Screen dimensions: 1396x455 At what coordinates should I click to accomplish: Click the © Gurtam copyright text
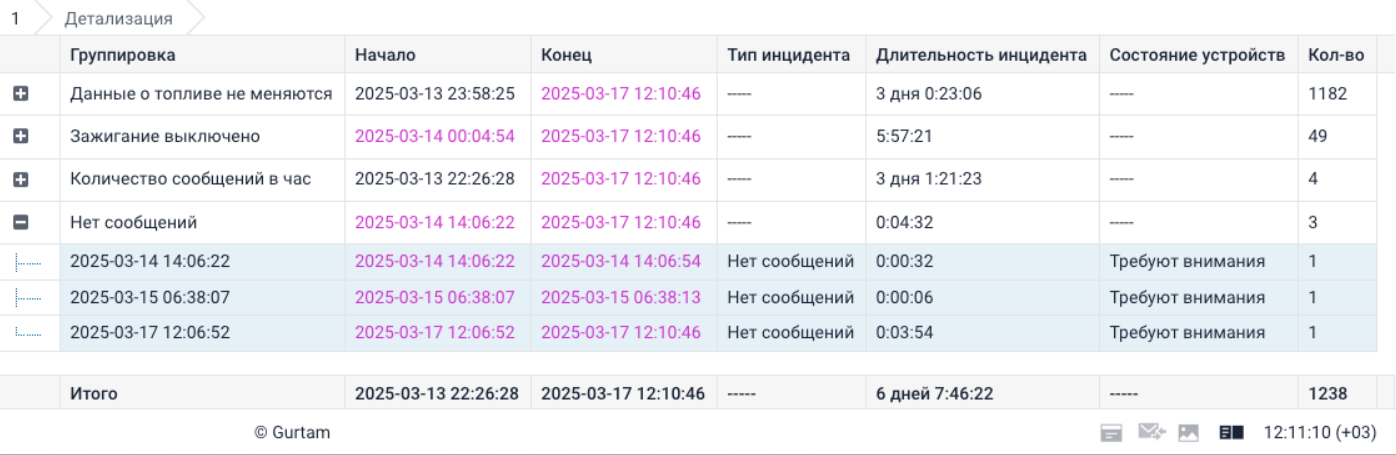292,433
